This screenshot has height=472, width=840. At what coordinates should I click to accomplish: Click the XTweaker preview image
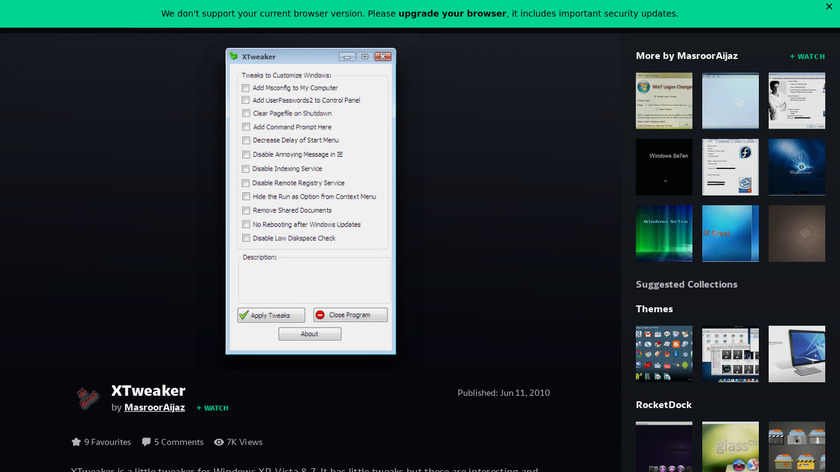[311, 201]
